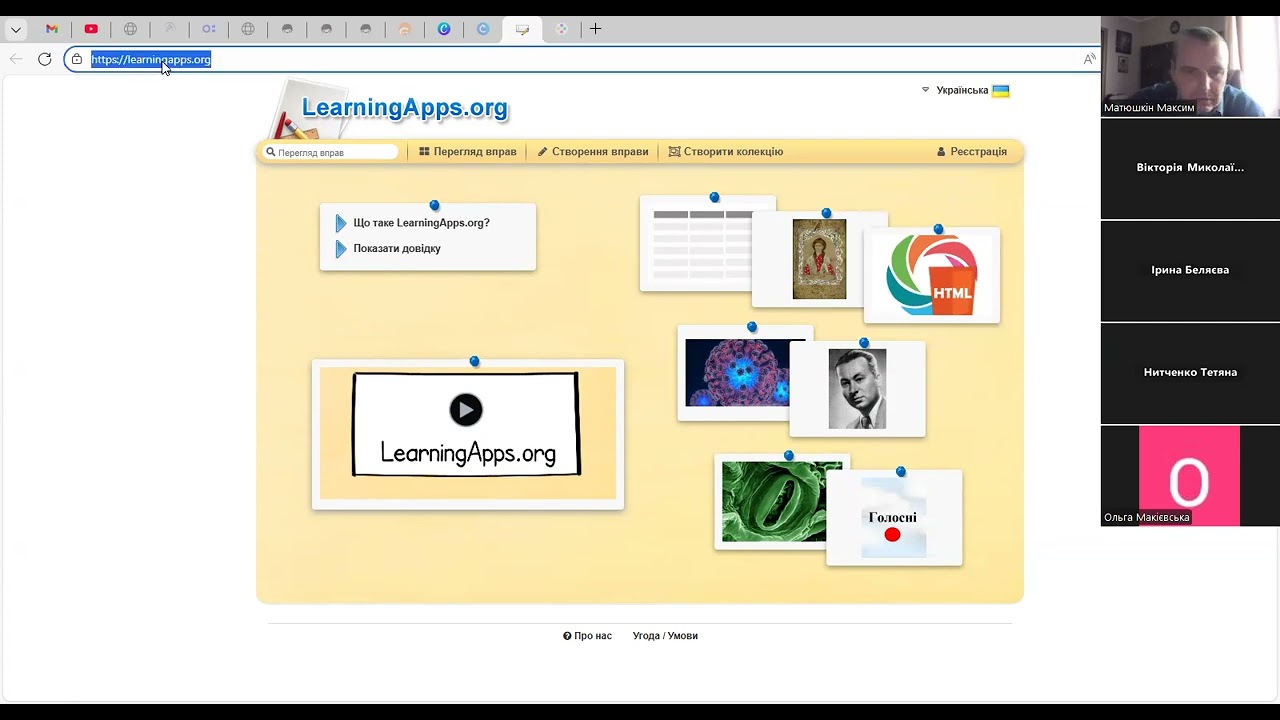Screen dimensions: 1280x720
Task: Open Що таке LearningApps.org? item
Action: tap(421, 223)
